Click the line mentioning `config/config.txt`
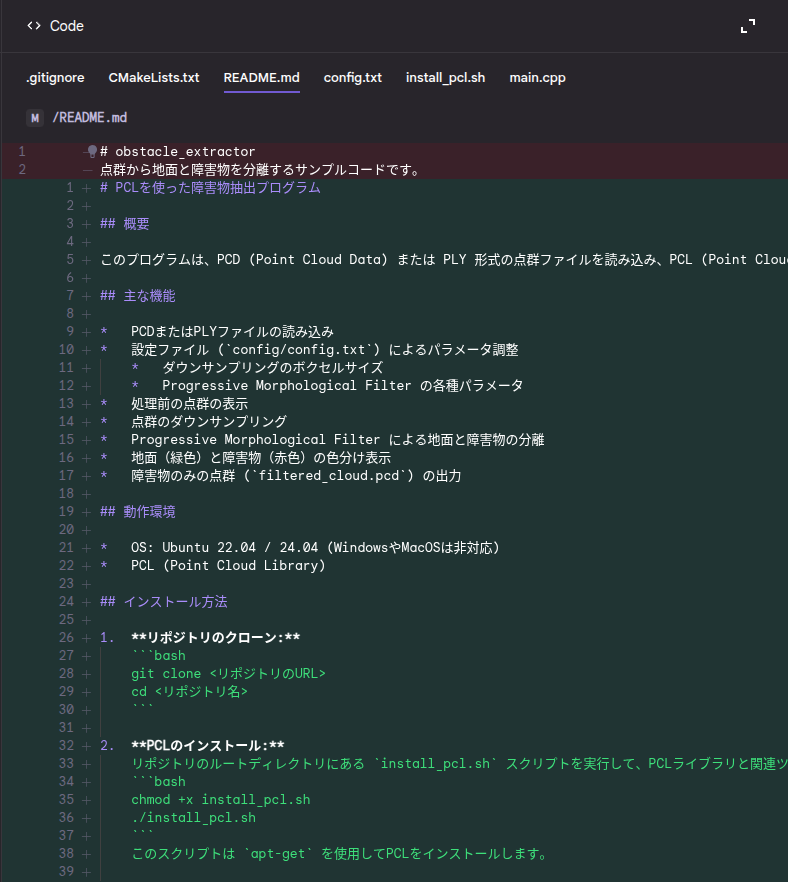Screen dimensions: 788x882 [x=325, y=350]
